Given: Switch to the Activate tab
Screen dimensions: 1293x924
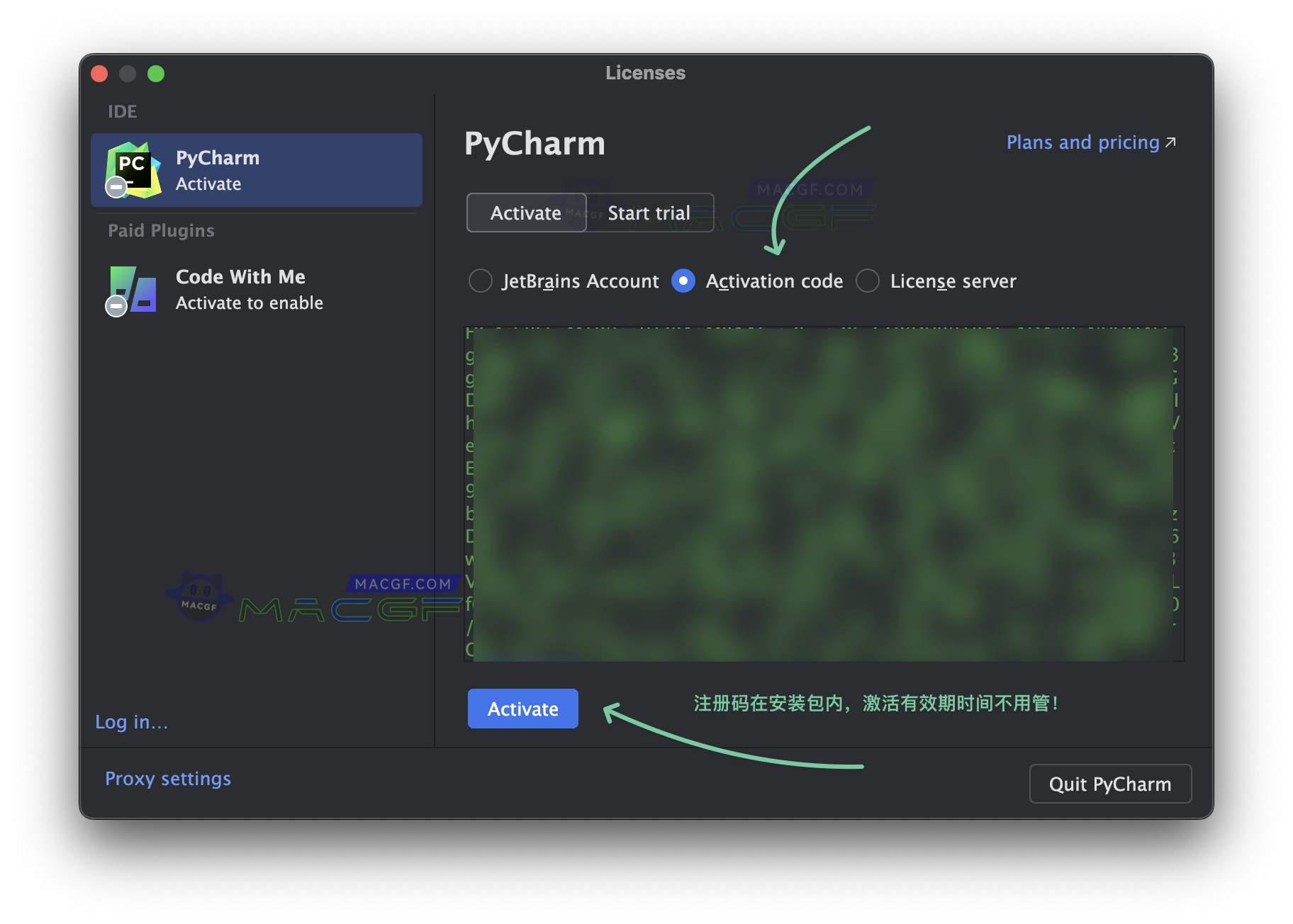Looking at the screenshot, I should click(526, 213).
